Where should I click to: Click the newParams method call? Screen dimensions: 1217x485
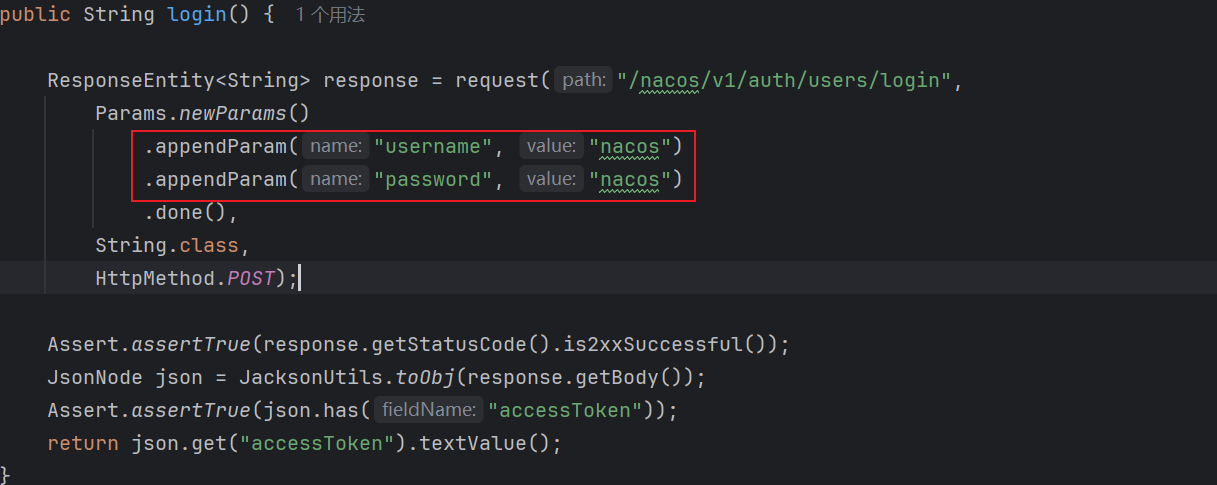[x=239, y=113]
